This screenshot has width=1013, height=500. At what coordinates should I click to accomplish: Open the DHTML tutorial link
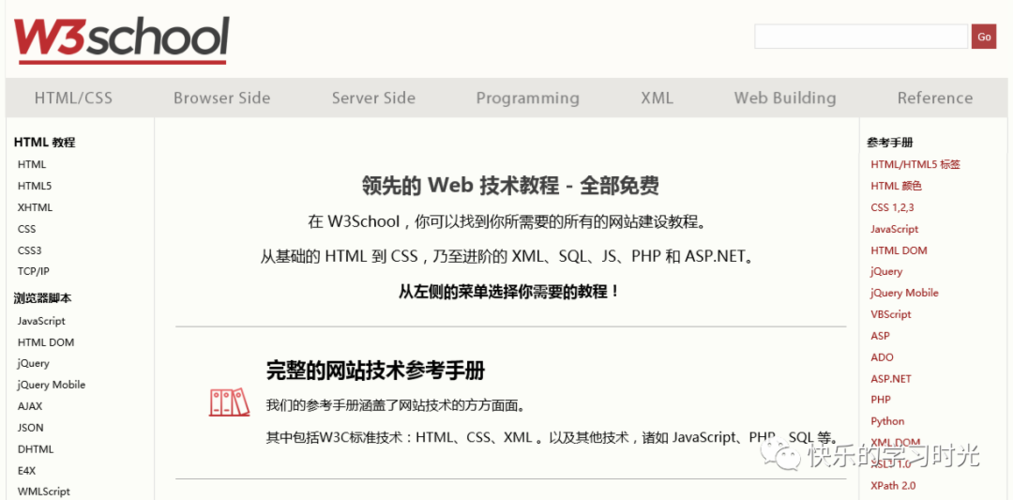(x=36, y=449)
